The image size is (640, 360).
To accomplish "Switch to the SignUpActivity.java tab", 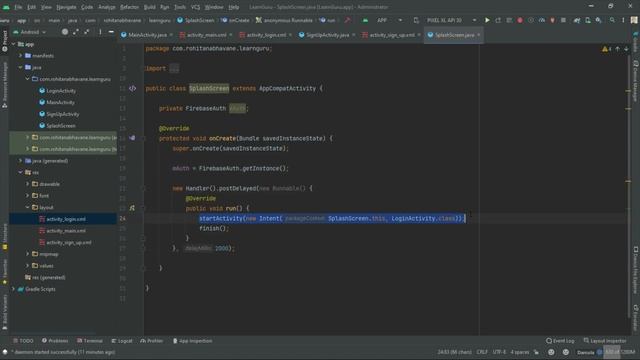I will [x=327, y=35].
